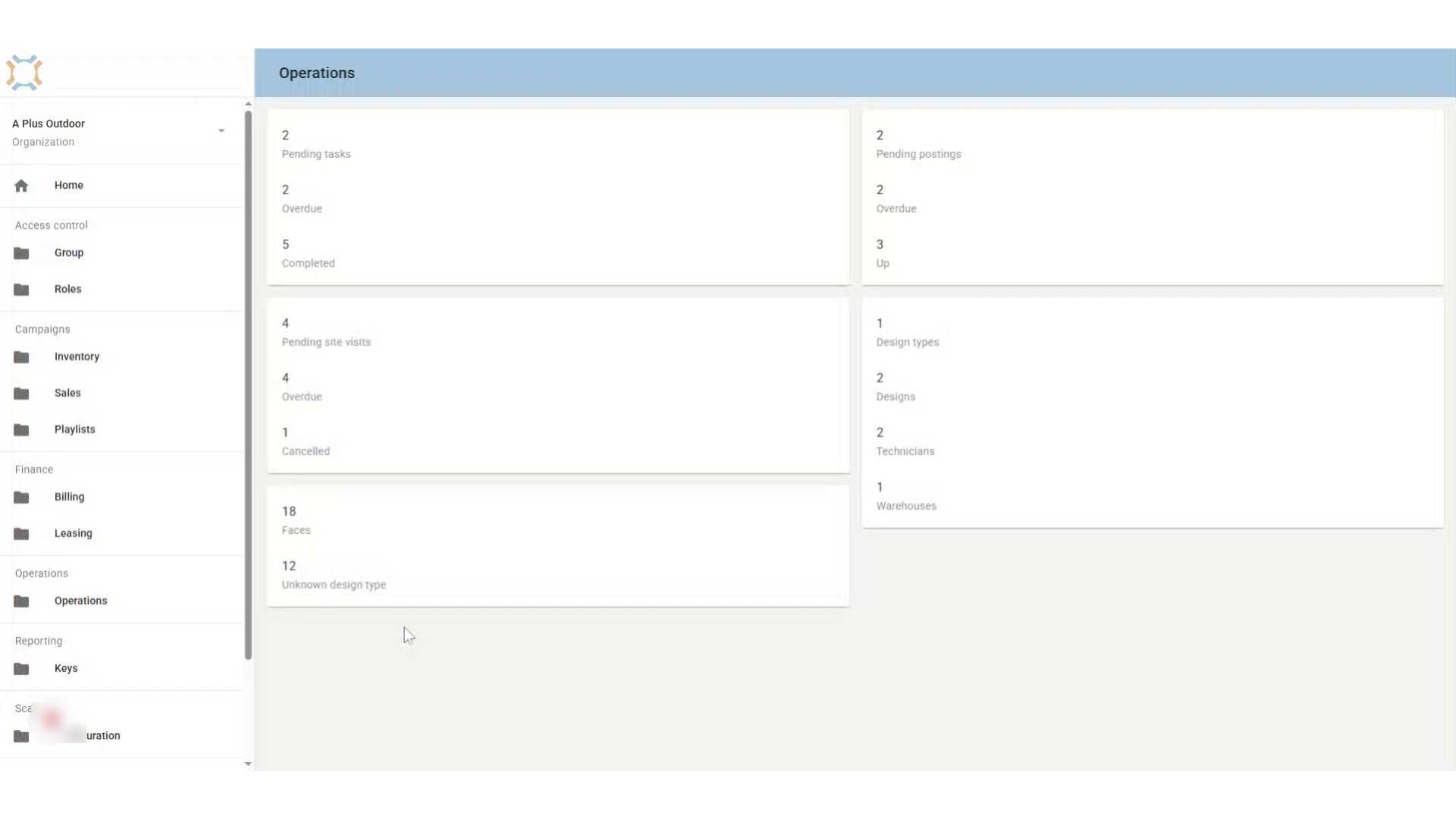The height and width of the screenshot is (819, 1456).
Task: Click the Pending postings label
Action: click(x=918, y=154)
